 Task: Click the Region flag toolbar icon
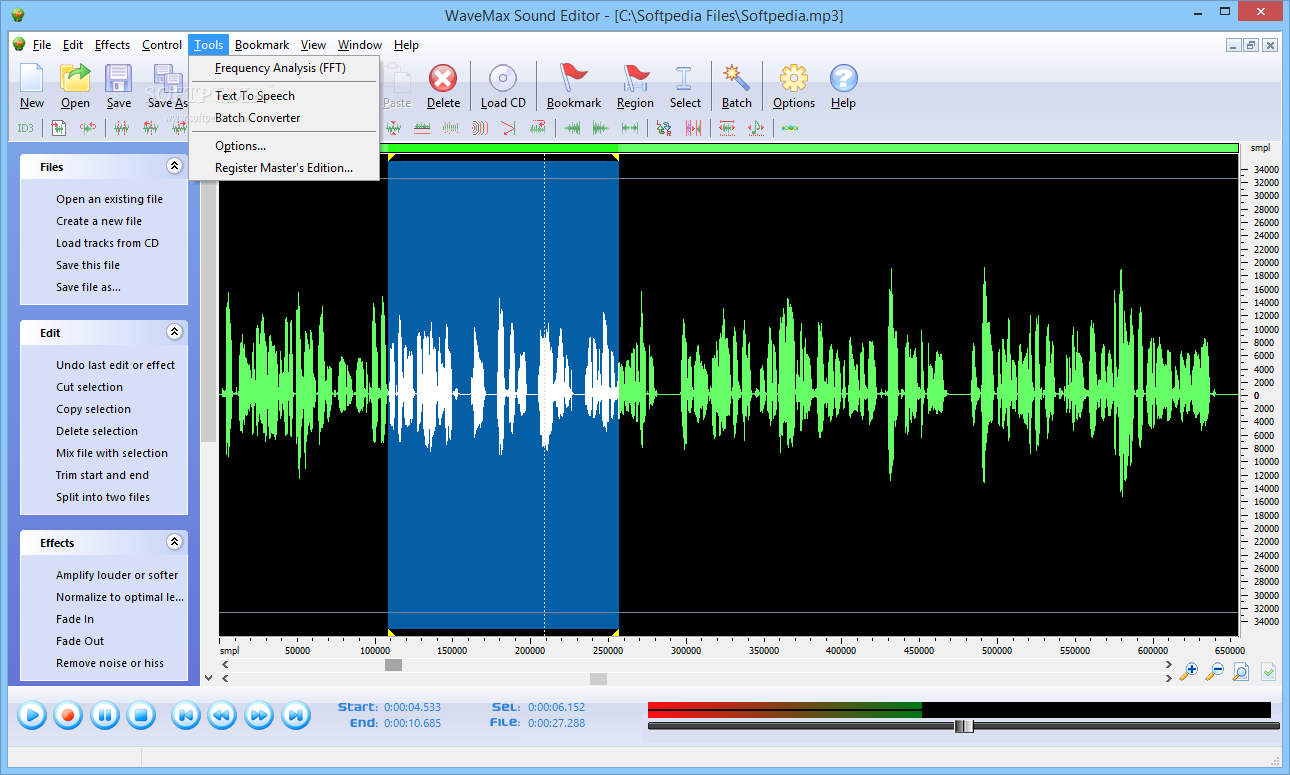(x=635, y=78)
